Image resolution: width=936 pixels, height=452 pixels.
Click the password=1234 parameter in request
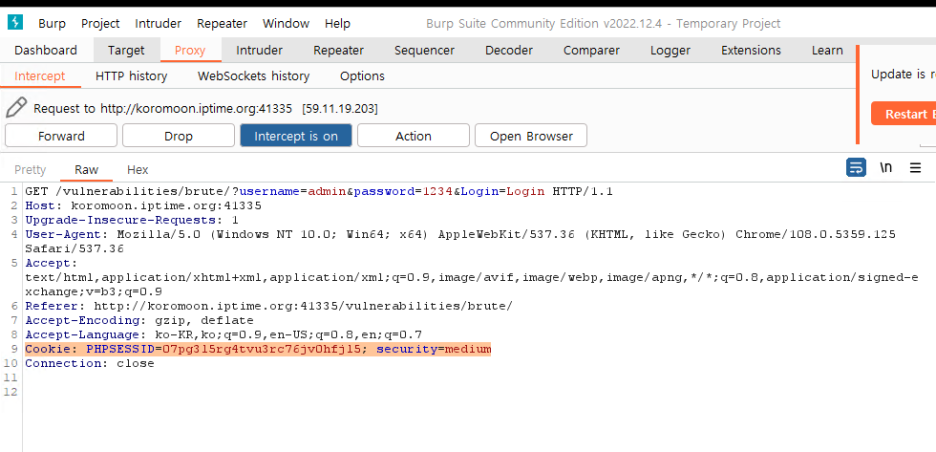(x=404, y=192)
